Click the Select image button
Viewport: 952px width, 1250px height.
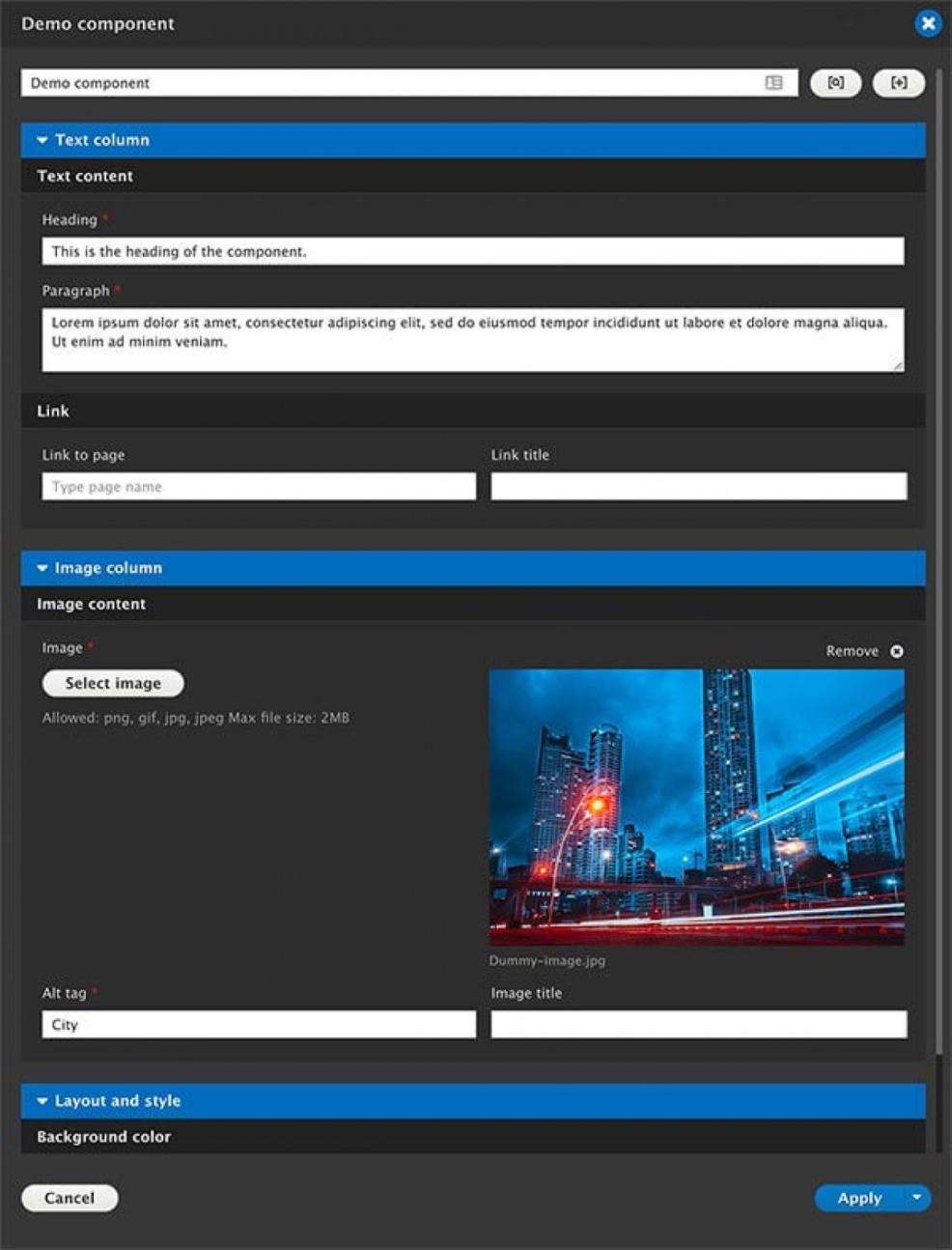(x=113, y=683)
